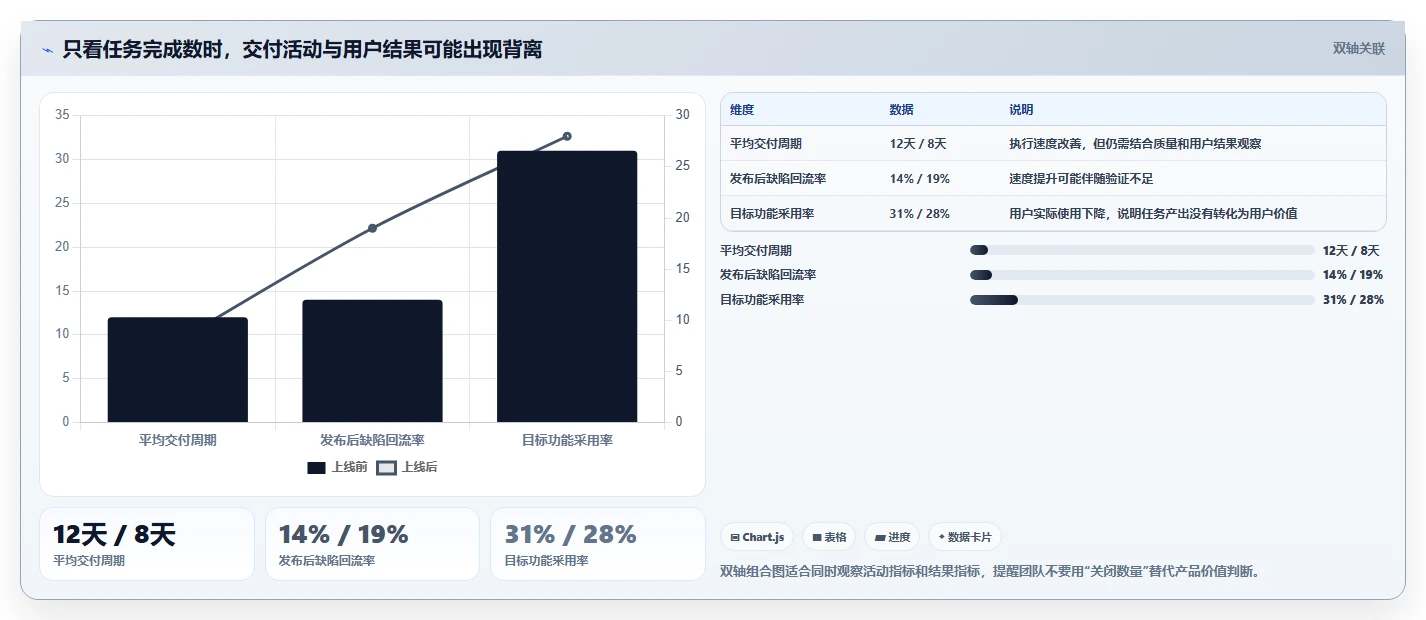Click the 12天 / 8天 table cell
Screen dimensions: 1426x620
click(918, 144)
